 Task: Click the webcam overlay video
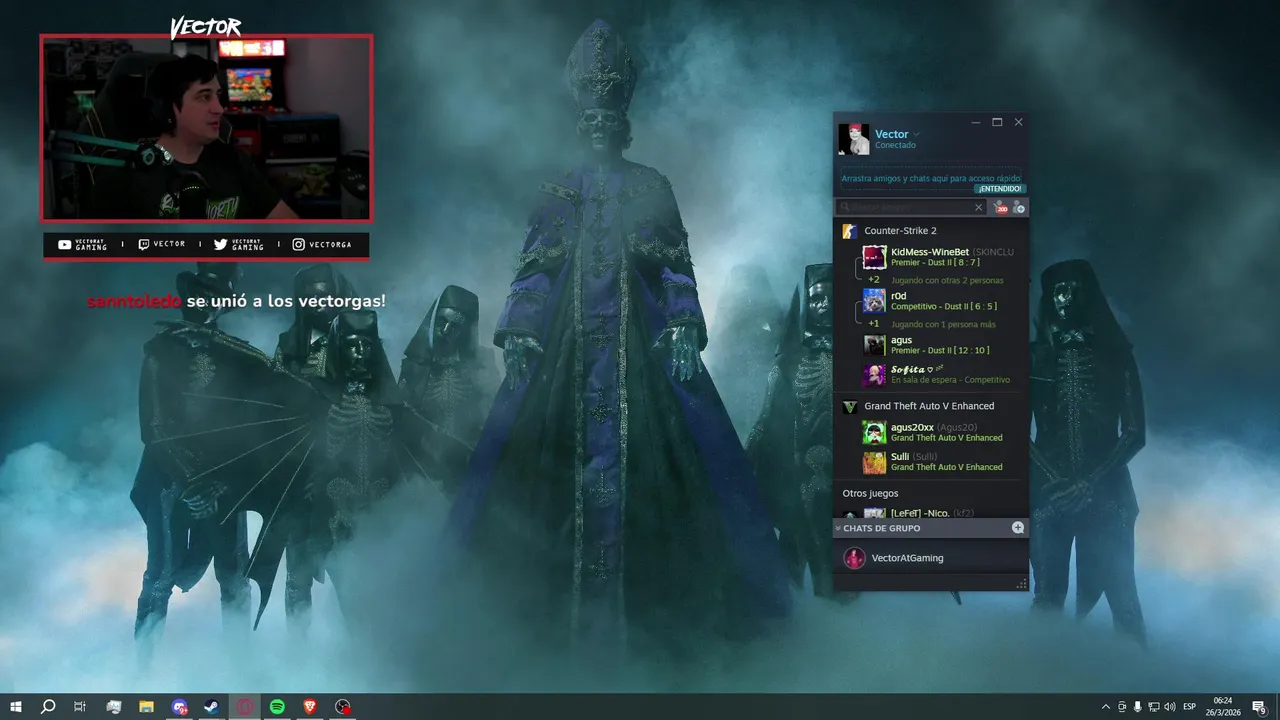pyautogui.click(x=206, y=128)
